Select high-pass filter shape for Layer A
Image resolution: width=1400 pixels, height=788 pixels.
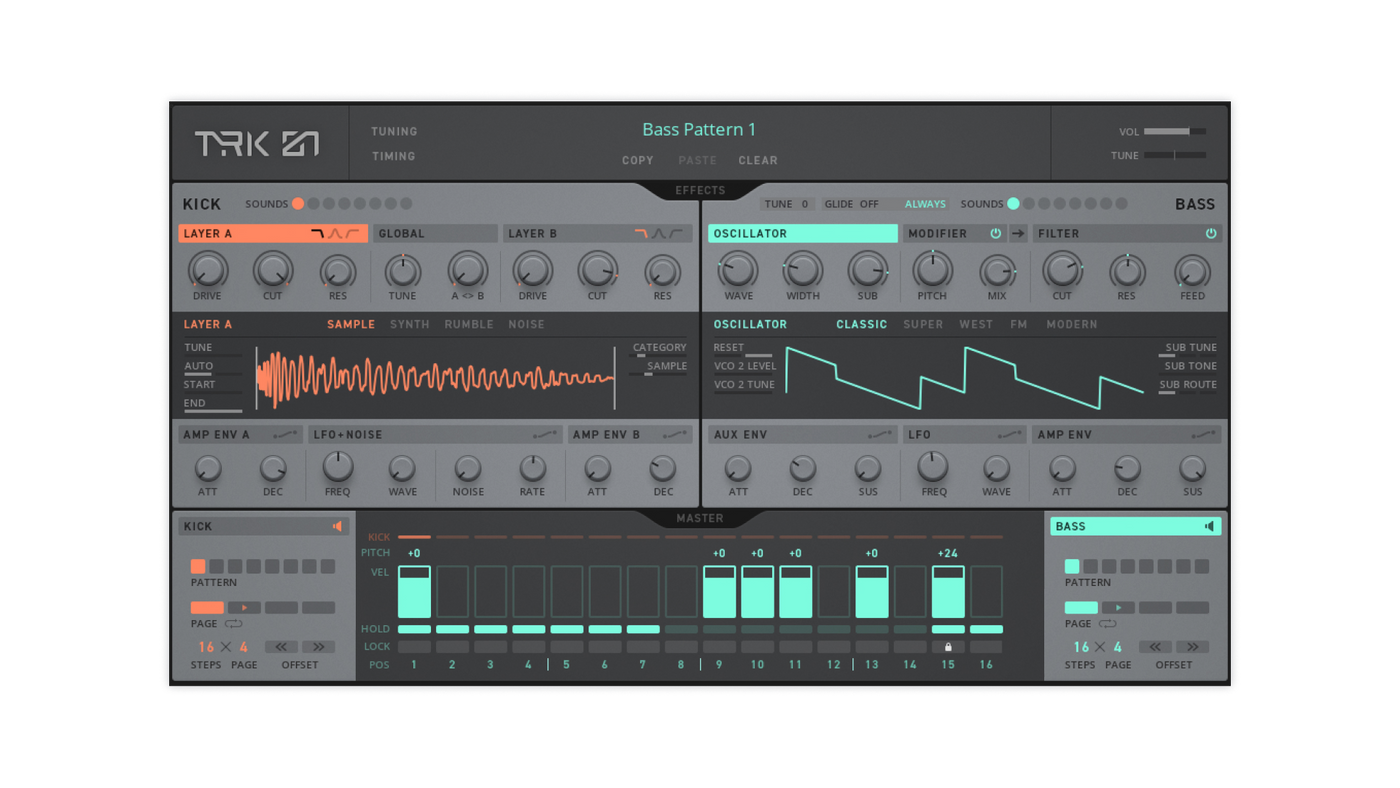(352, 233)
